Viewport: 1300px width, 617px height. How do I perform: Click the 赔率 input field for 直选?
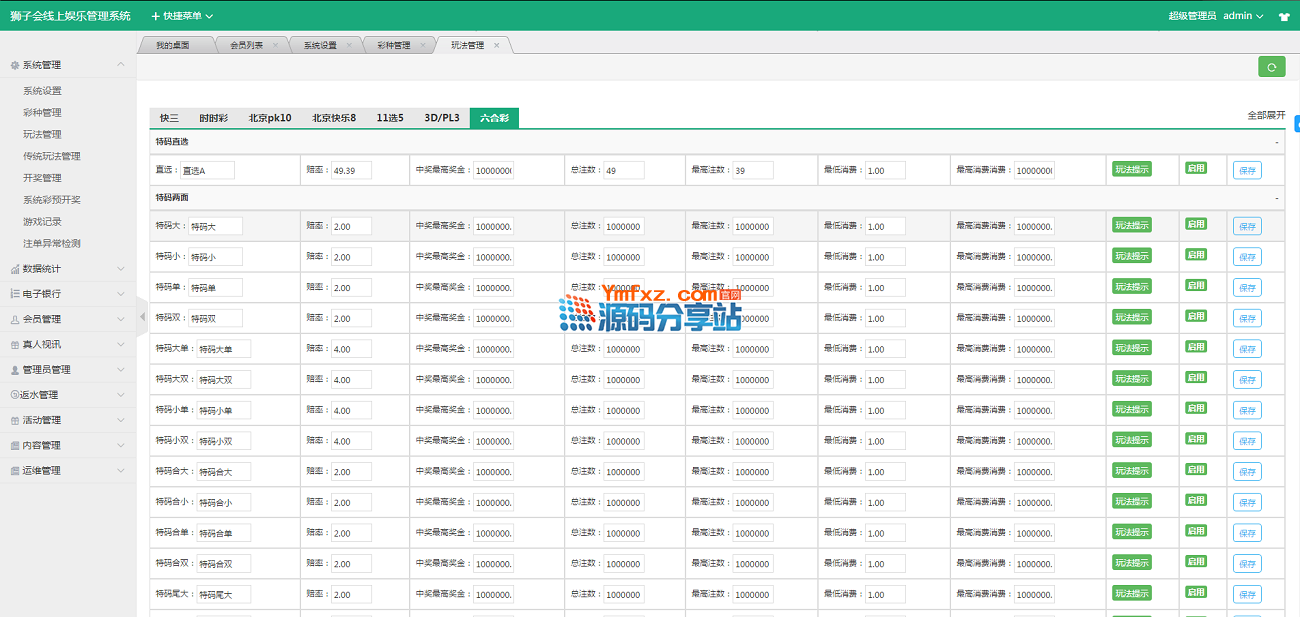[x=351, y=171]
